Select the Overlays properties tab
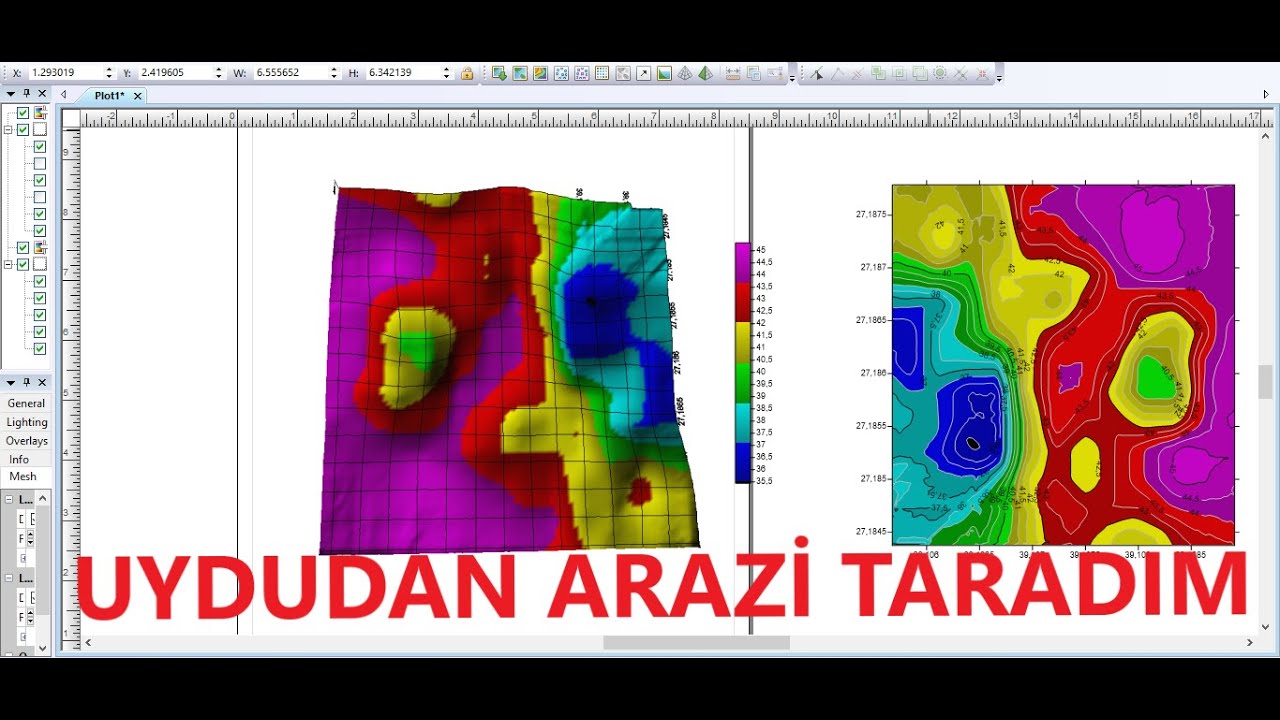The height and width of the screenshot is (720, 1280). (26, 440)
